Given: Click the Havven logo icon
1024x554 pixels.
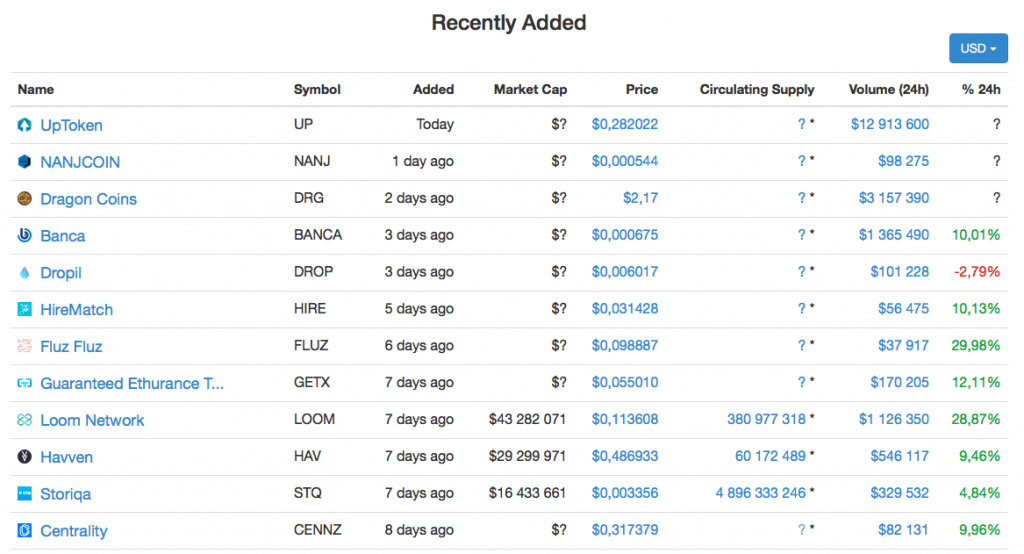Looking at the screenshot, I should click(25, 457).
